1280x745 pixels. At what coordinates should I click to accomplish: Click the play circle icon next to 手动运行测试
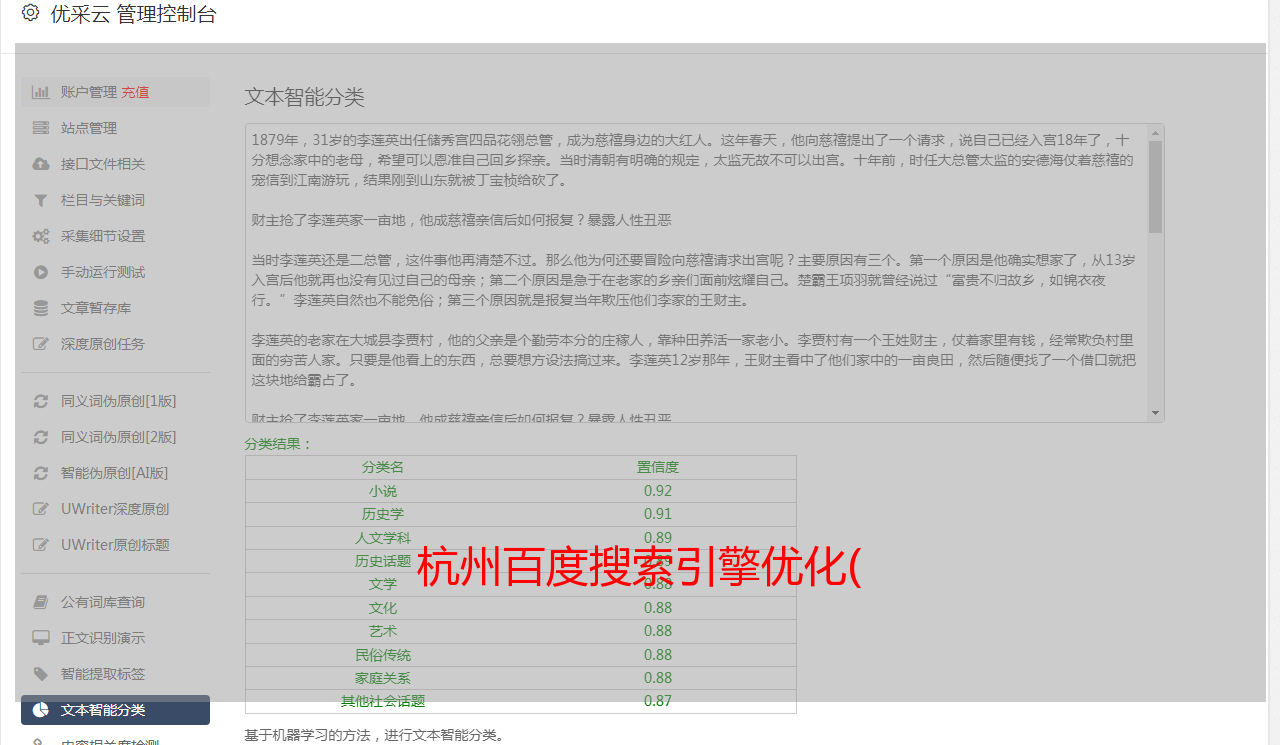click(40, 272)
